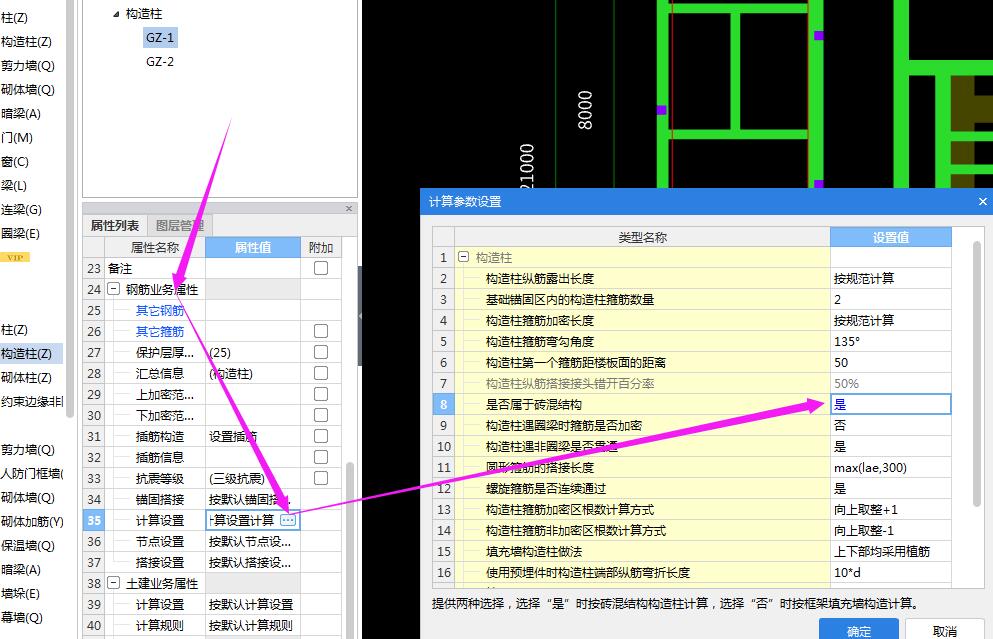Edit the 是否属于砖混结构 value field
The width and height of the screenshot is (993, 639).
[x=890, y=404]
